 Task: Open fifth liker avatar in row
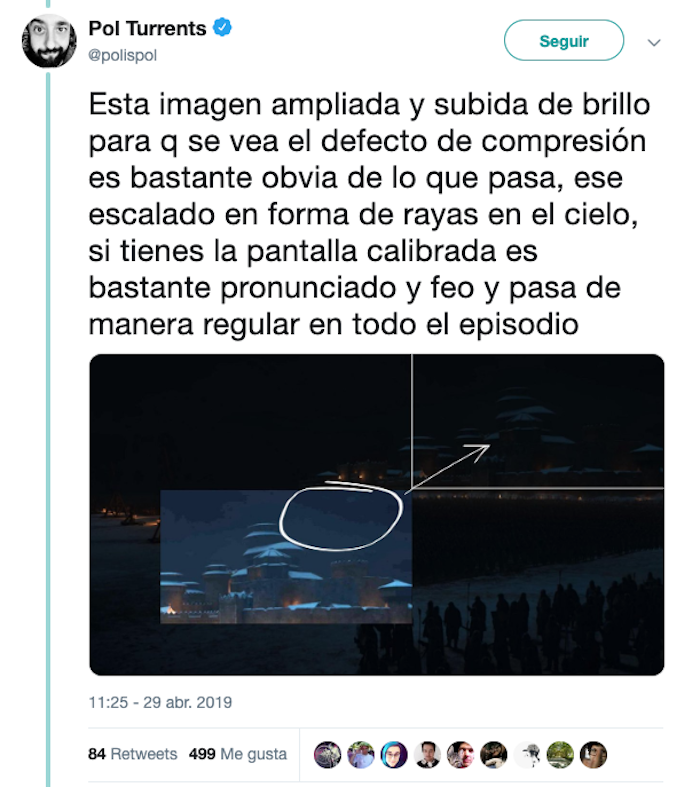pos(460,754)
